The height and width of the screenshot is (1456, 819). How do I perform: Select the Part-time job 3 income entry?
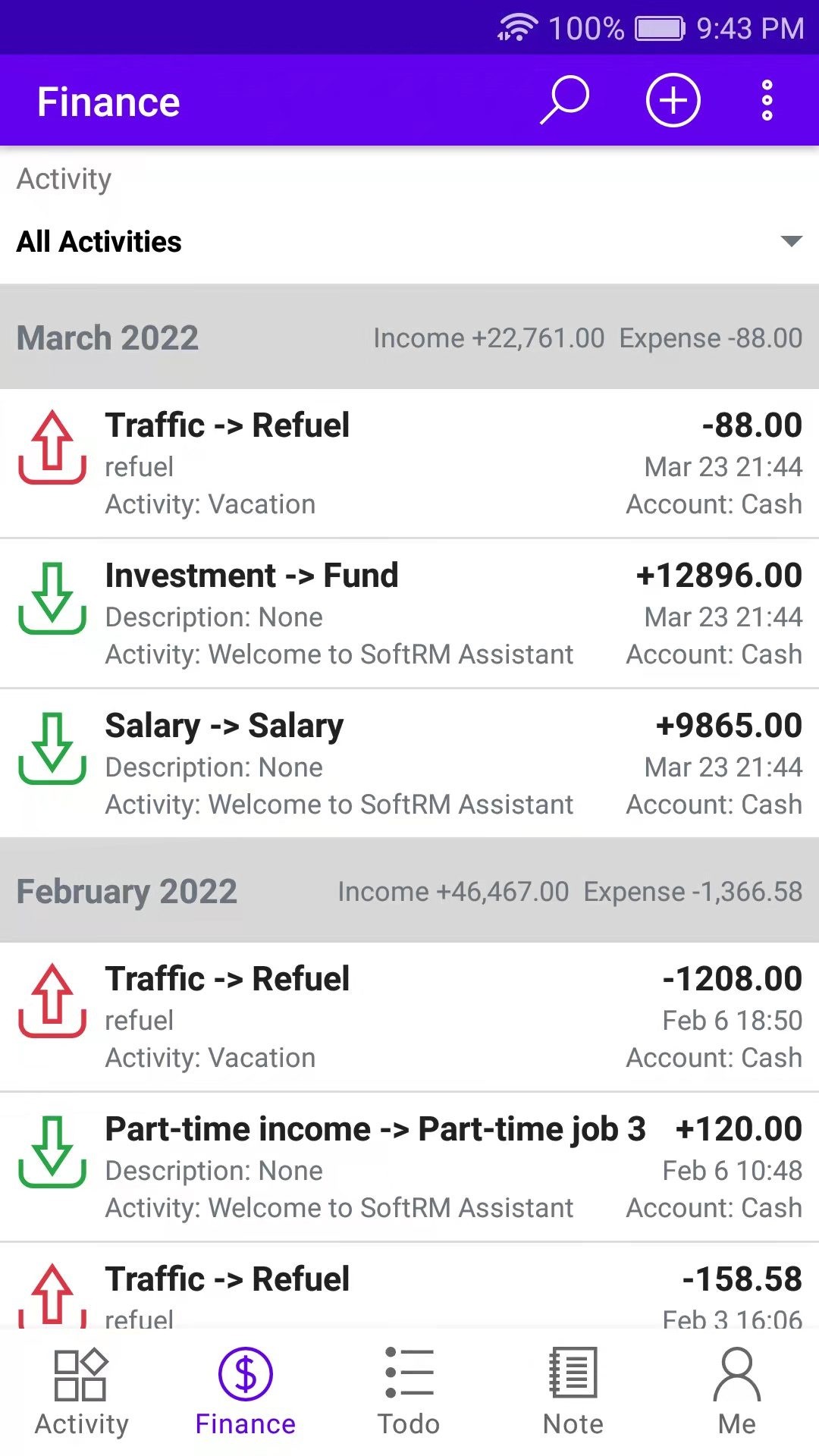(x=409, y=1167)
